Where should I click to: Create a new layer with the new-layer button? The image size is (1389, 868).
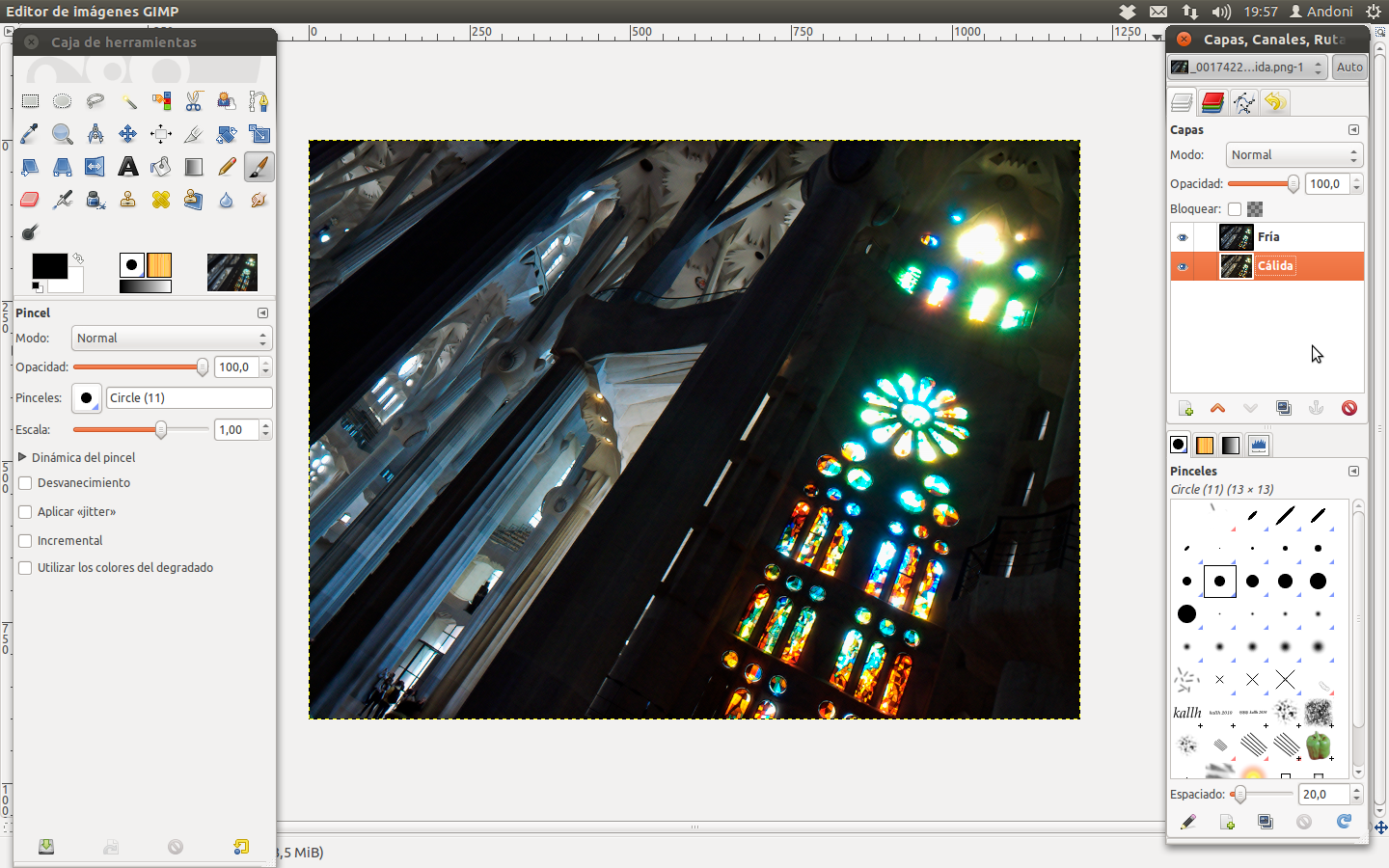point(1185,409)
